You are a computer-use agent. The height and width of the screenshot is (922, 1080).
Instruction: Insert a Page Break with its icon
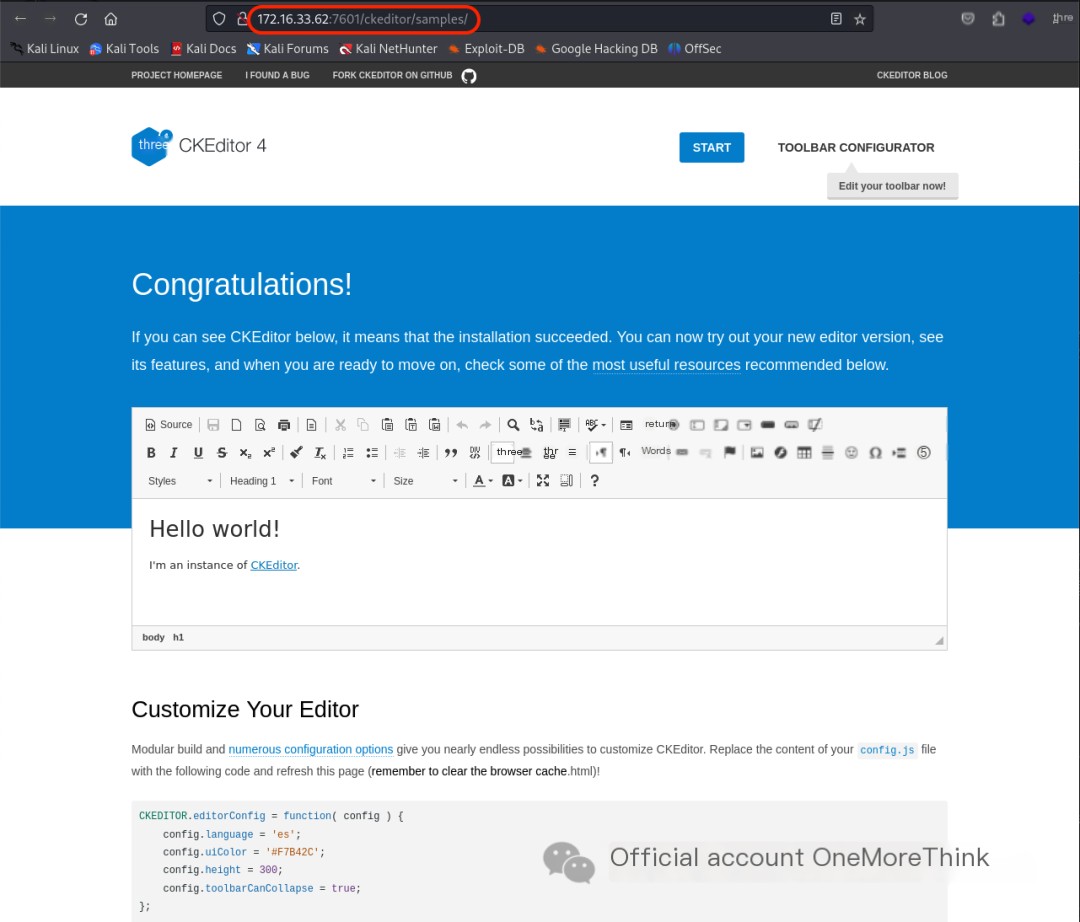click(x=899, y=452)
